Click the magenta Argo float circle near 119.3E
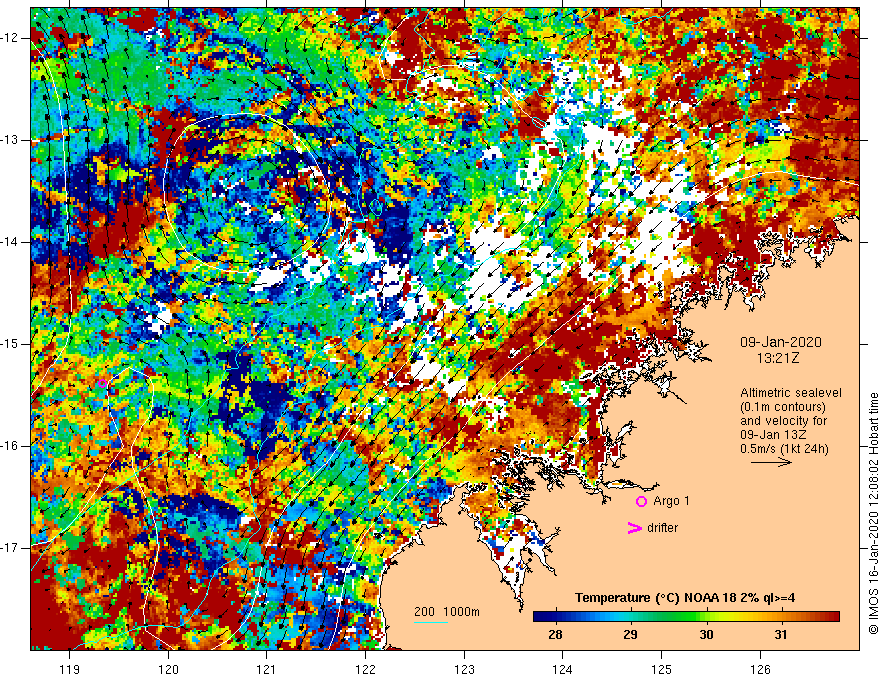This screenshot has width=880, height=680. pyautogui.click(x=102, y=384)
